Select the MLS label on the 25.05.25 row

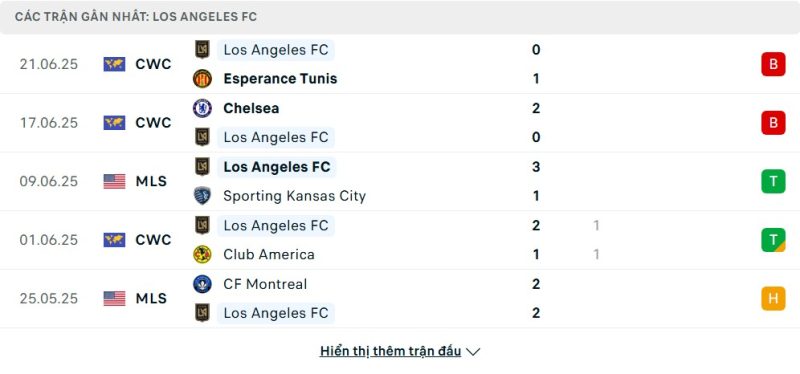[151, 298]
